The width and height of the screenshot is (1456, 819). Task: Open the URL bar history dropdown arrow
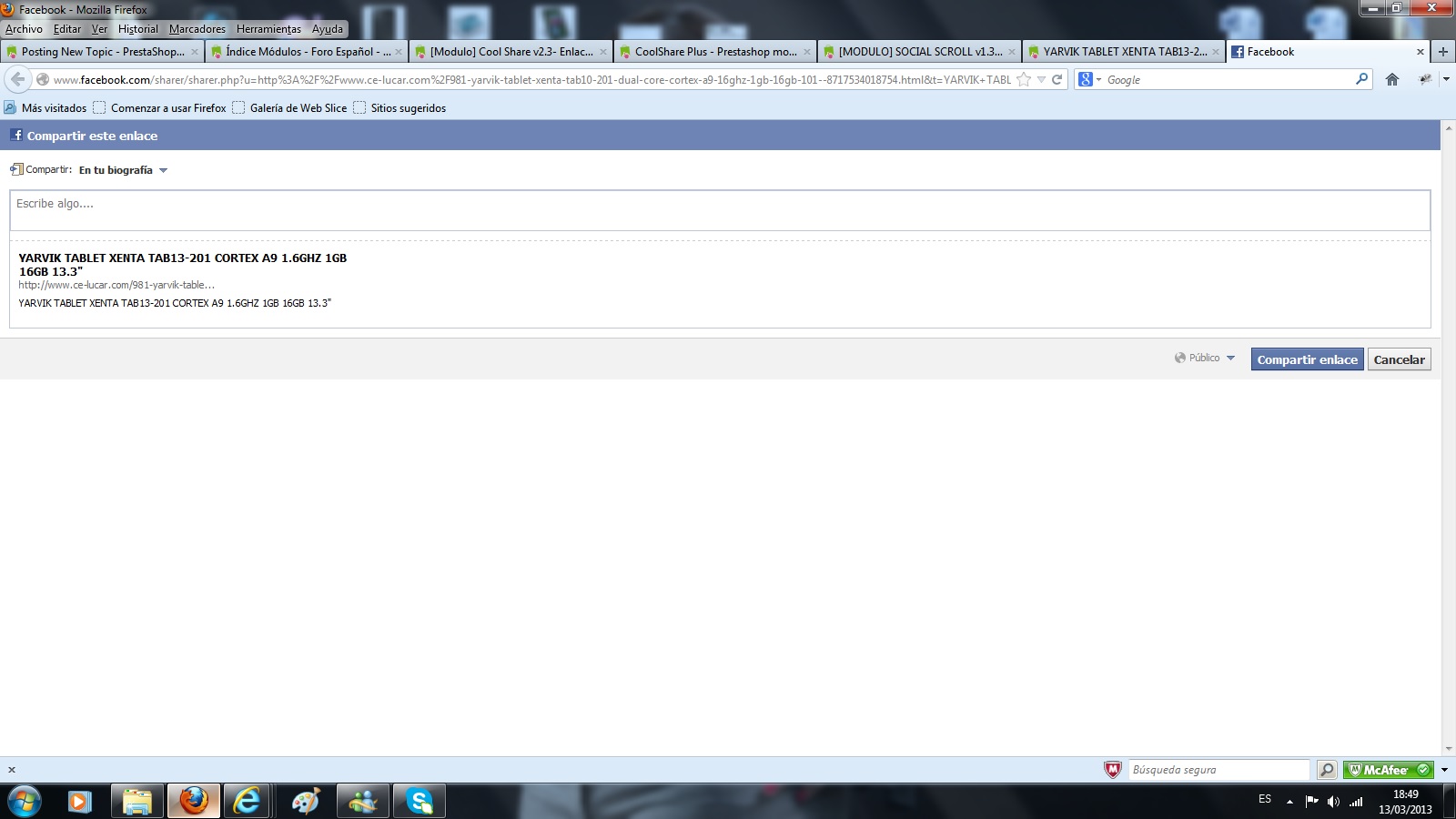[x=1041, y=79]
